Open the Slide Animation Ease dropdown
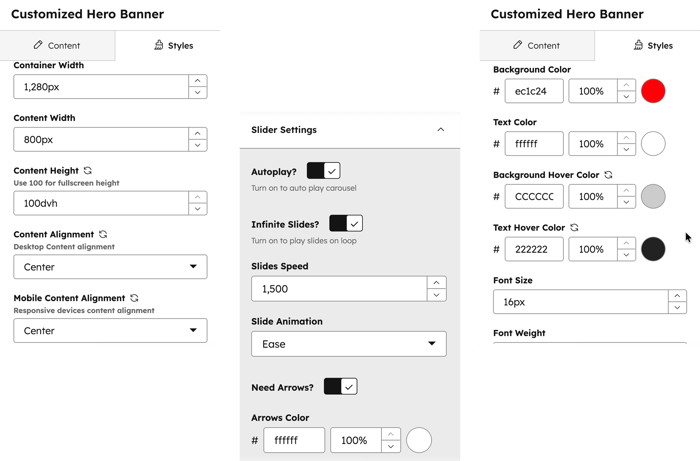 [348, 344]
